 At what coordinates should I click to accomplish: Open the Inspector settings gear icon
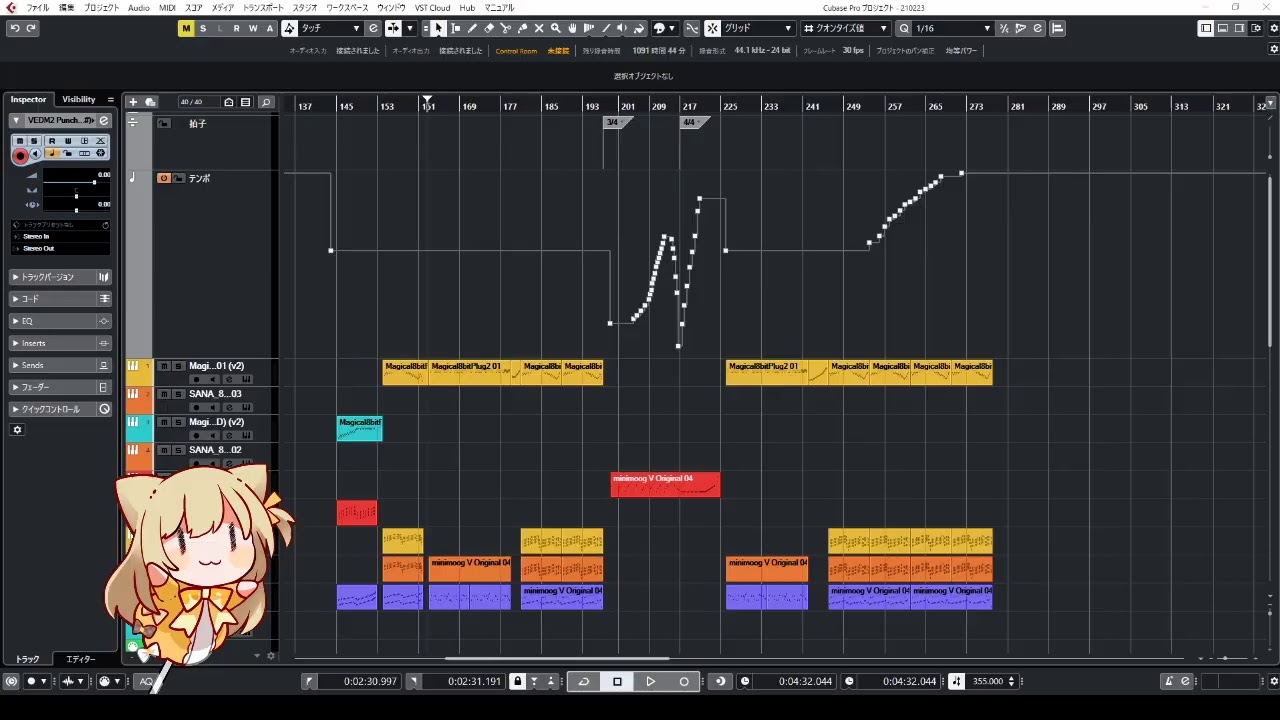[17, 430]
